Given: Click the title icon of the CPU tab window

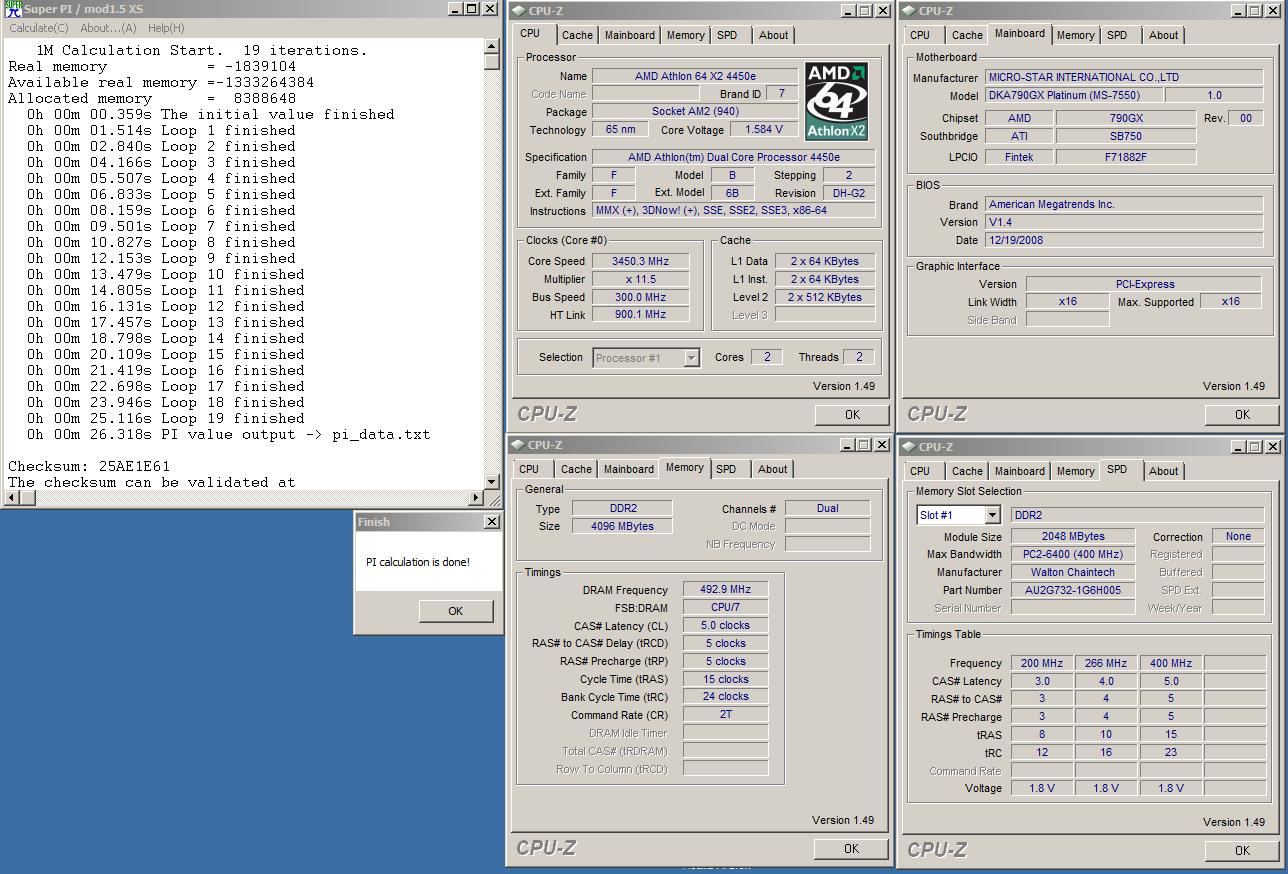Looking at the screenshot, I should click(517, 10).
